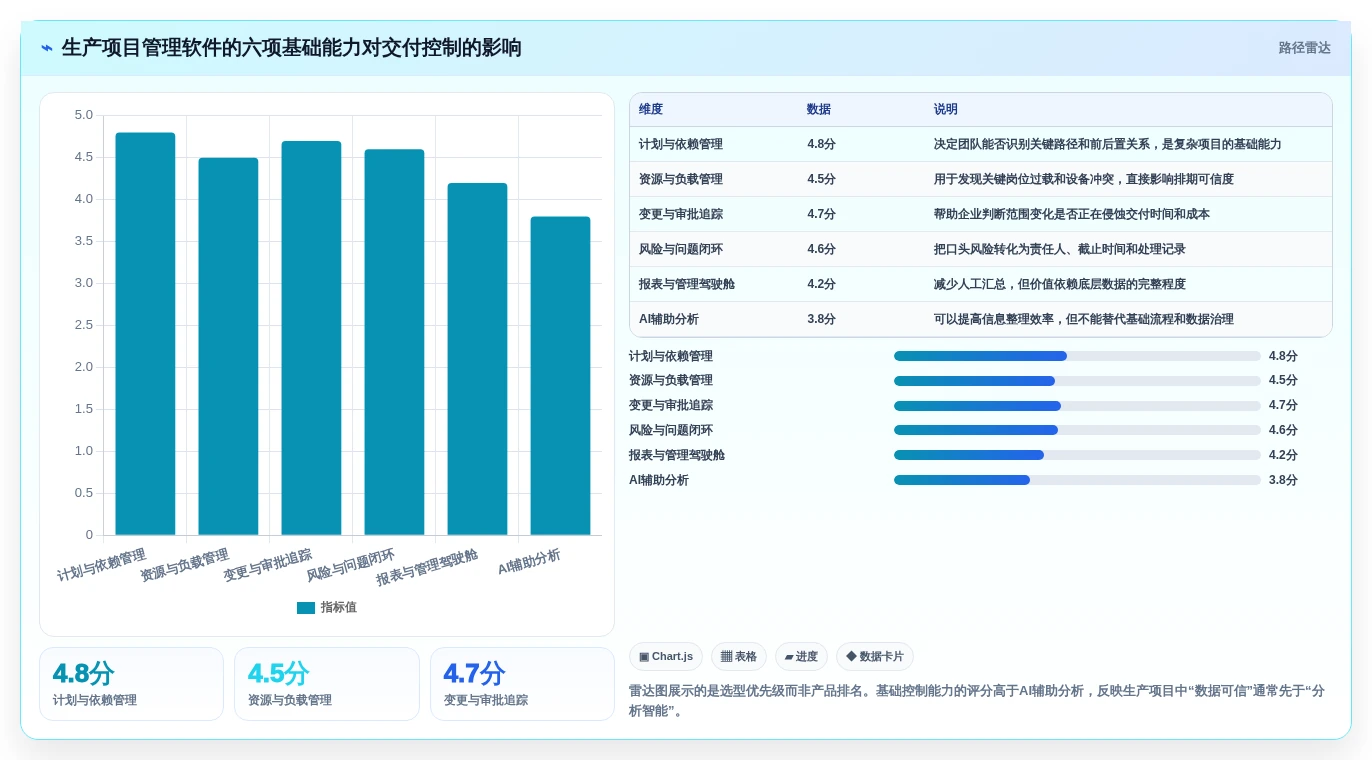Select table cell AI辅助分析

click(x=669, y=320)
